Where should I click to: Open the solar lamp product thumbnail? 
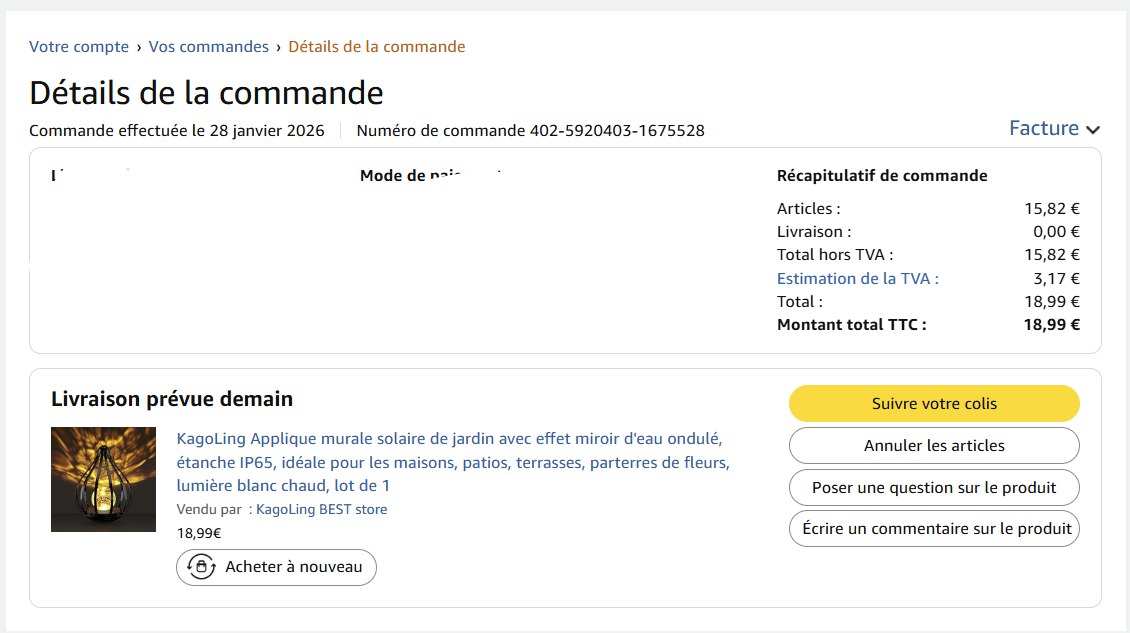click(x=104, y=480)
